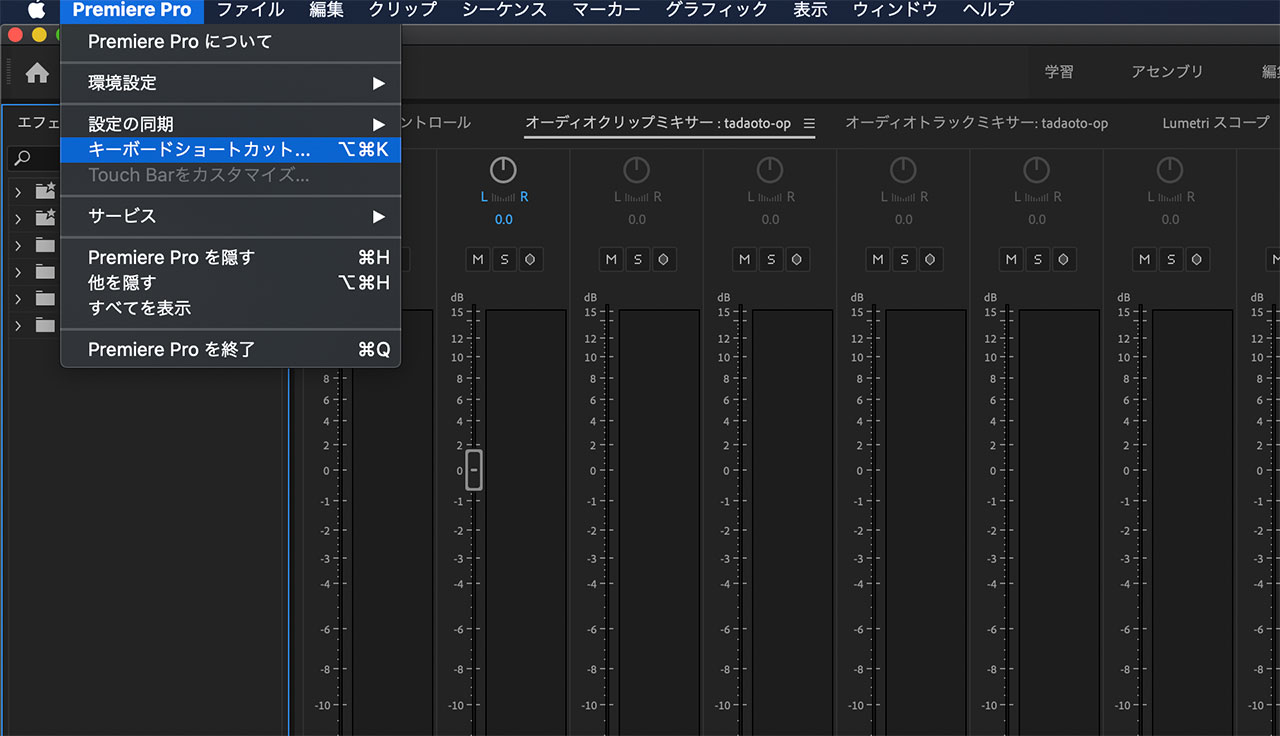Open the クリップ menu

pyautogui.click(x=403, y=10)
